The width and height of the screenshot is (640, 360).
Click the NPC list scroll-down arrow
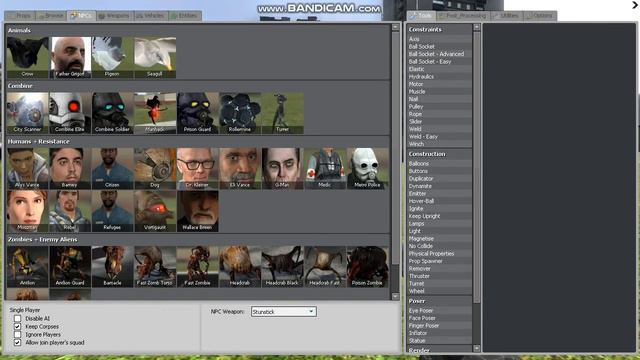[x=395, y=297]
